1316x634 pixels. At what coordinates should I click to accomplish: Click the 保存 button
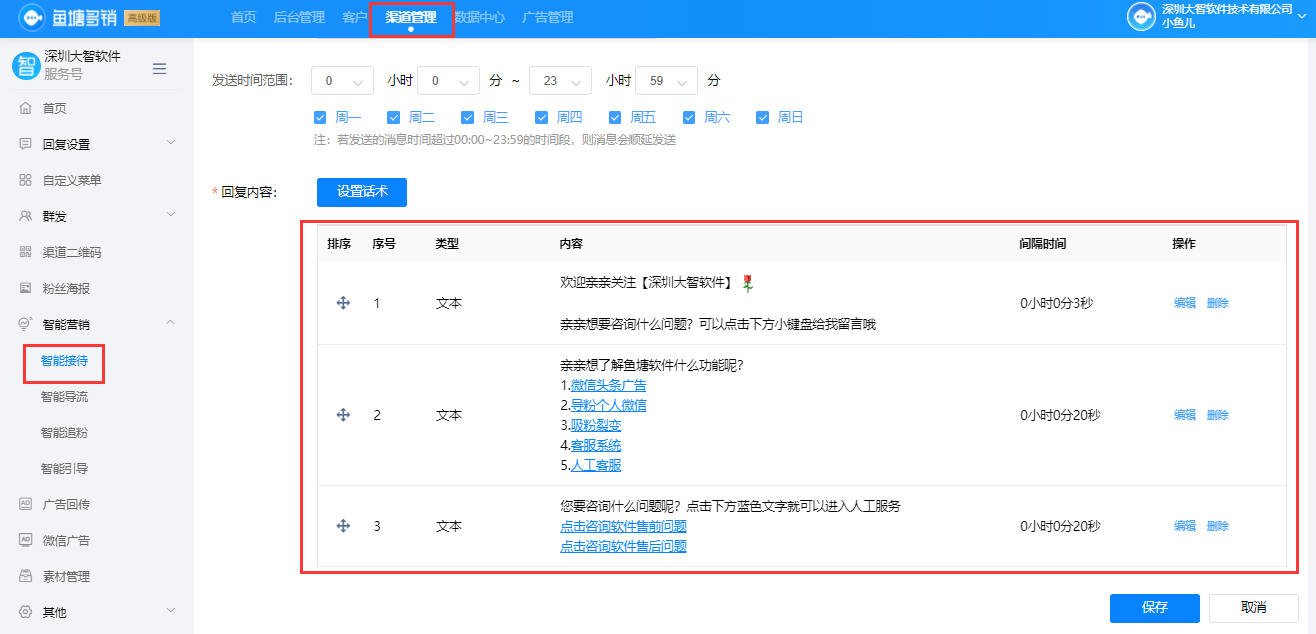pyautogui.click(x=1154, y=608)
